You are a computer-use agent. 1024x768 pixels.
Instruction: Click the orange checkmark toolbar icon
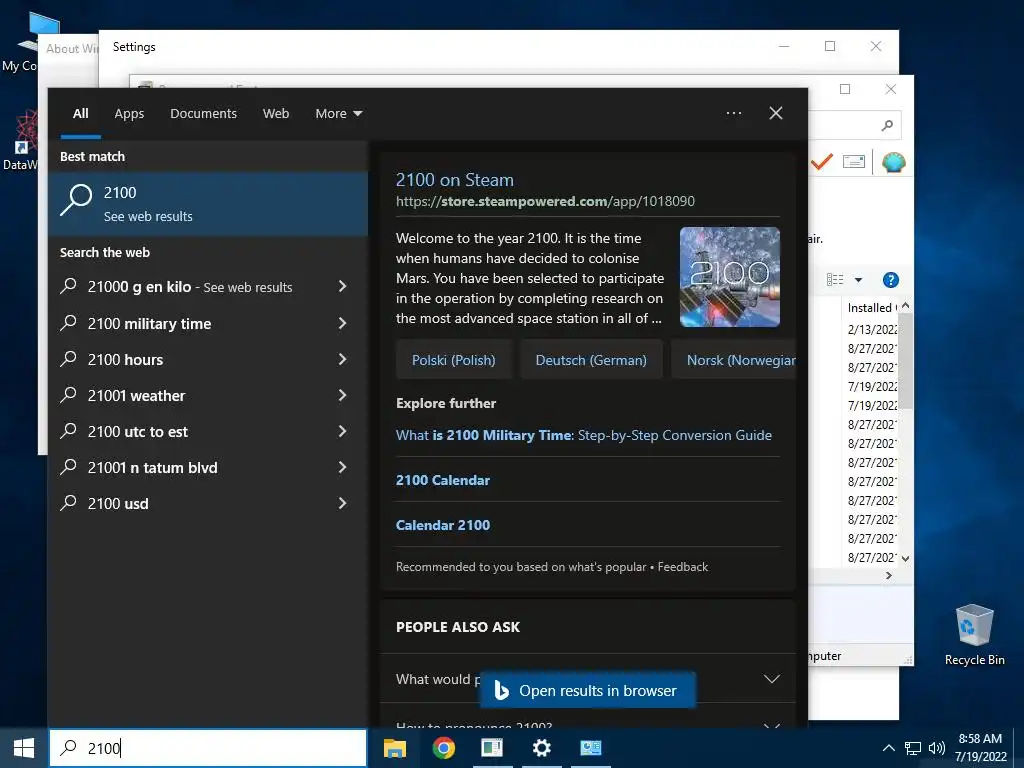tap(822, 161)
